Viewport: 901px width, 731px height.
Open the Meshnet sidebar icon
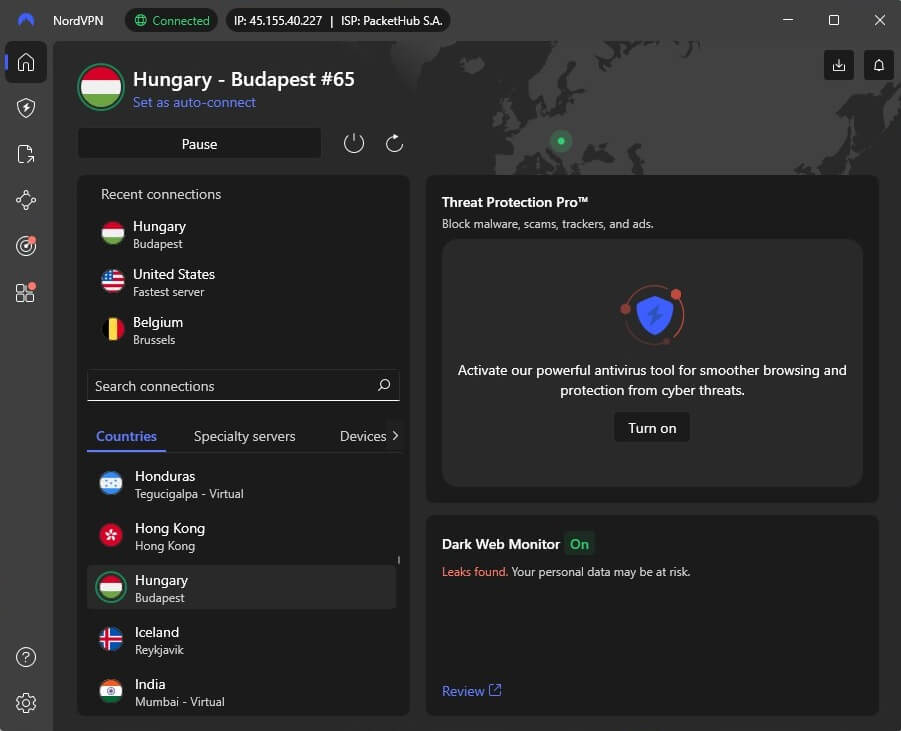pyautogui.click(x=26, y=200)
